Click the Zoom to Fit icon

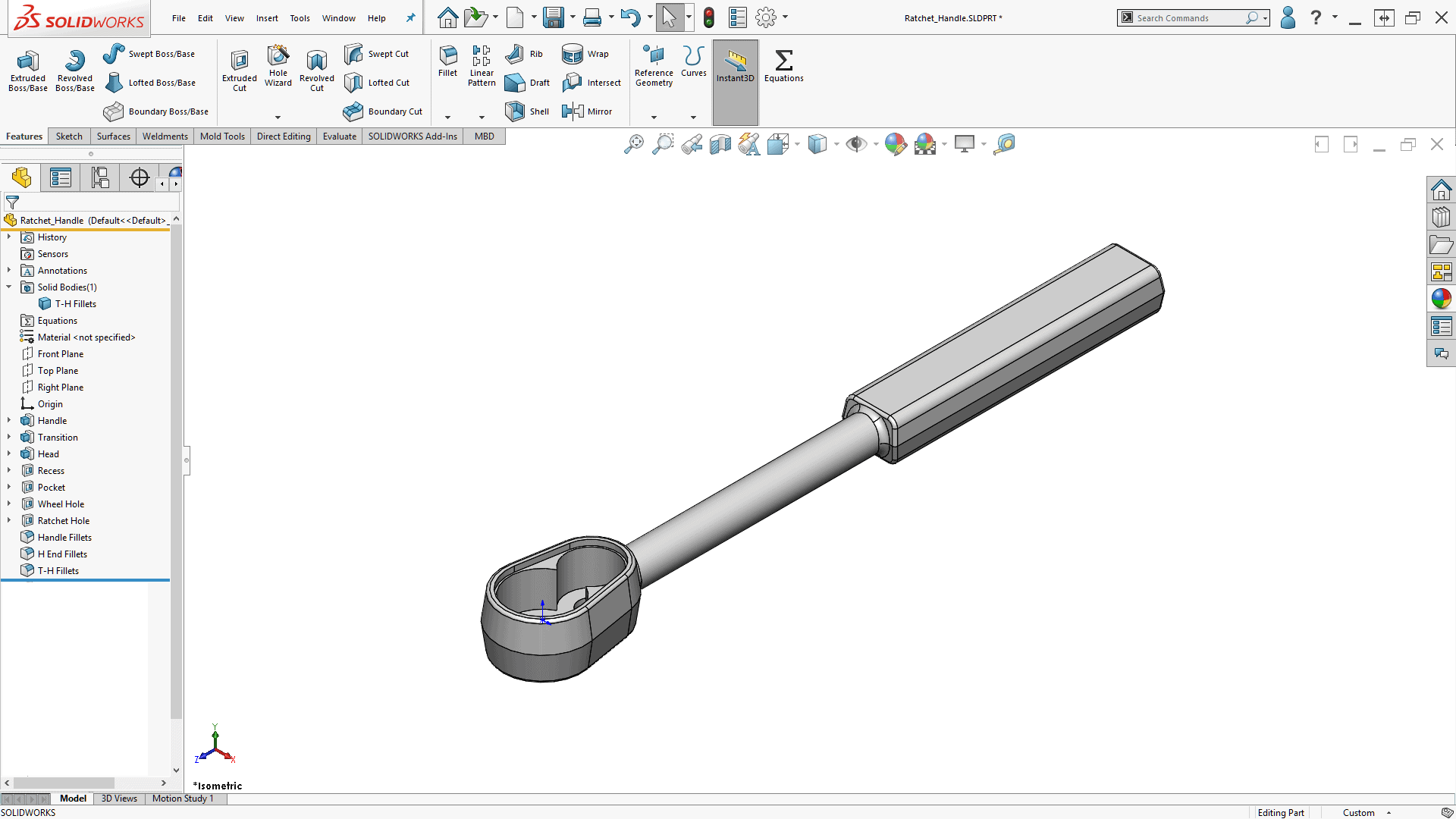tap(634, 144)
